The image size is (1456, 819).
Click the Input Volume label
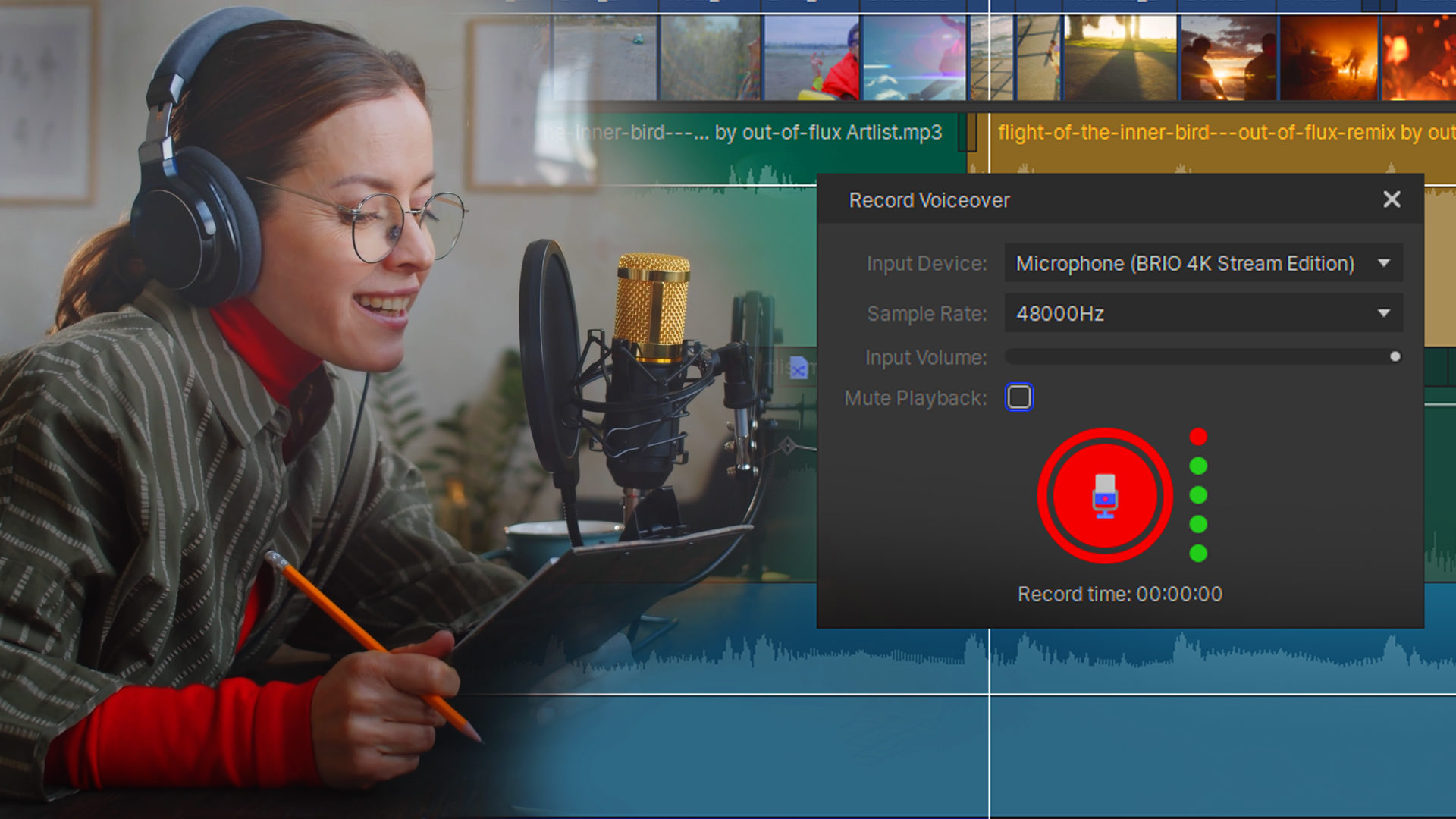[926, 357]
